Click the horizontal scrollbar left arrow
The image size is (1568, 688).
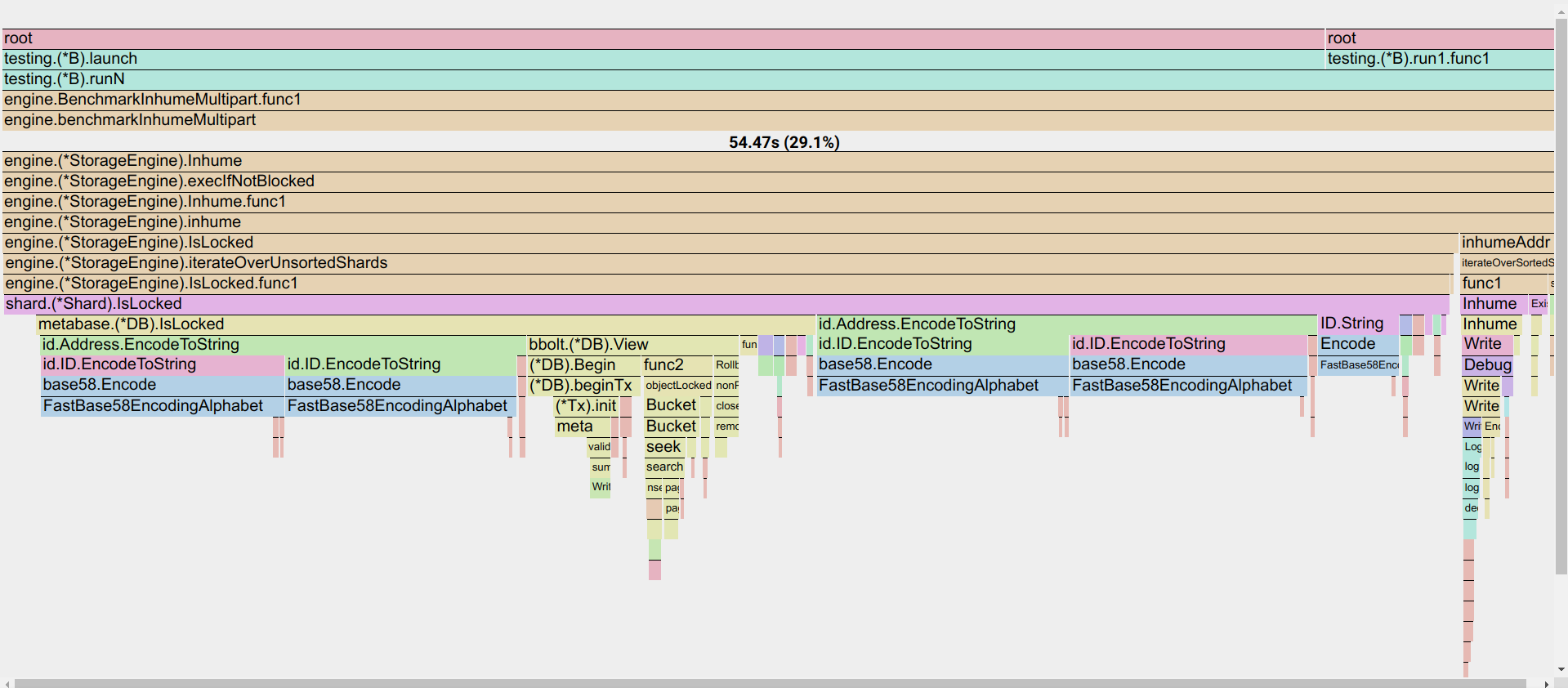click(x=7, y=683)
